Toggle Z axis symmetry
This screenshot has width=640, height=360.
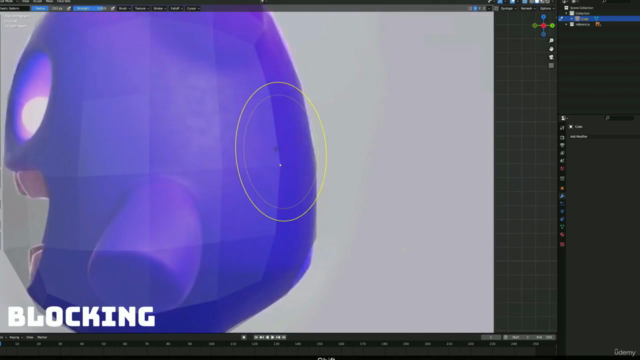click(x=484, y=8)
